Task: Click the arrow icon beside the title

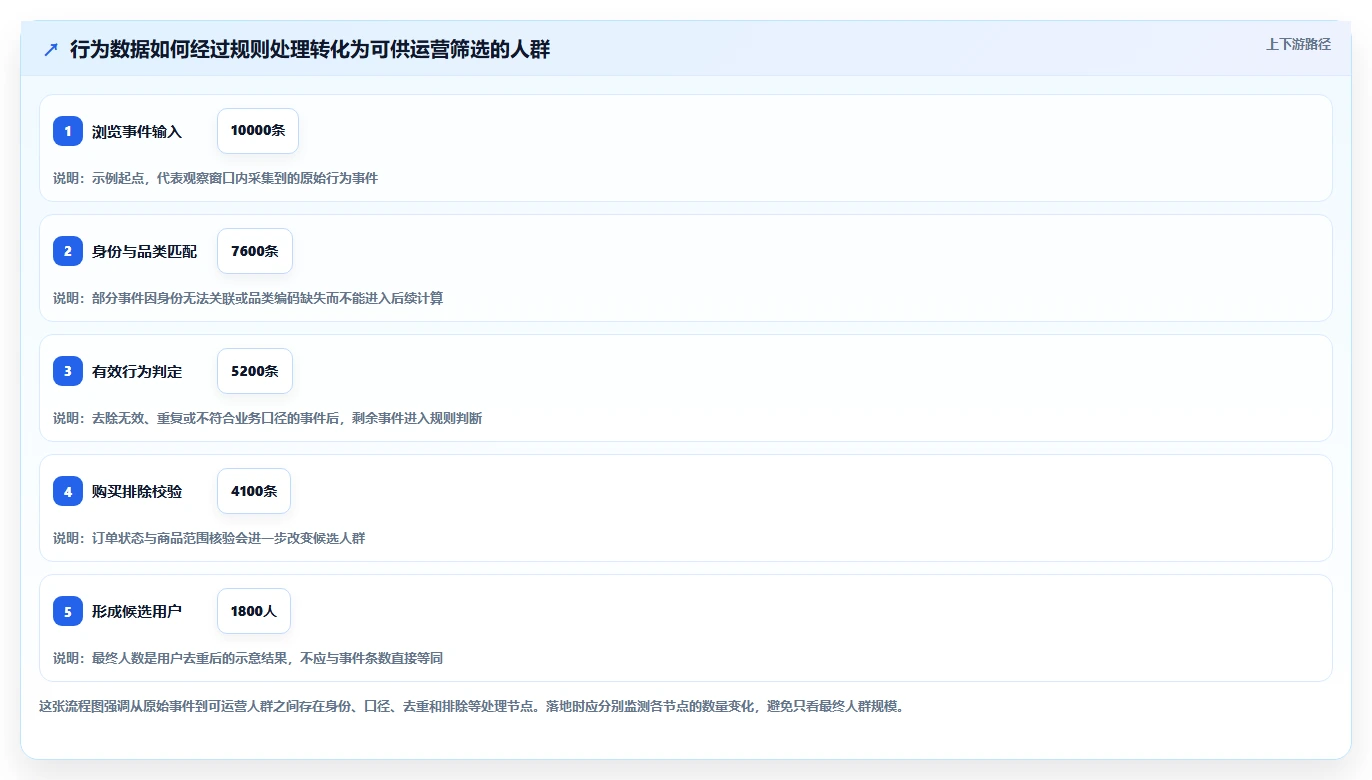Action: 51,49
